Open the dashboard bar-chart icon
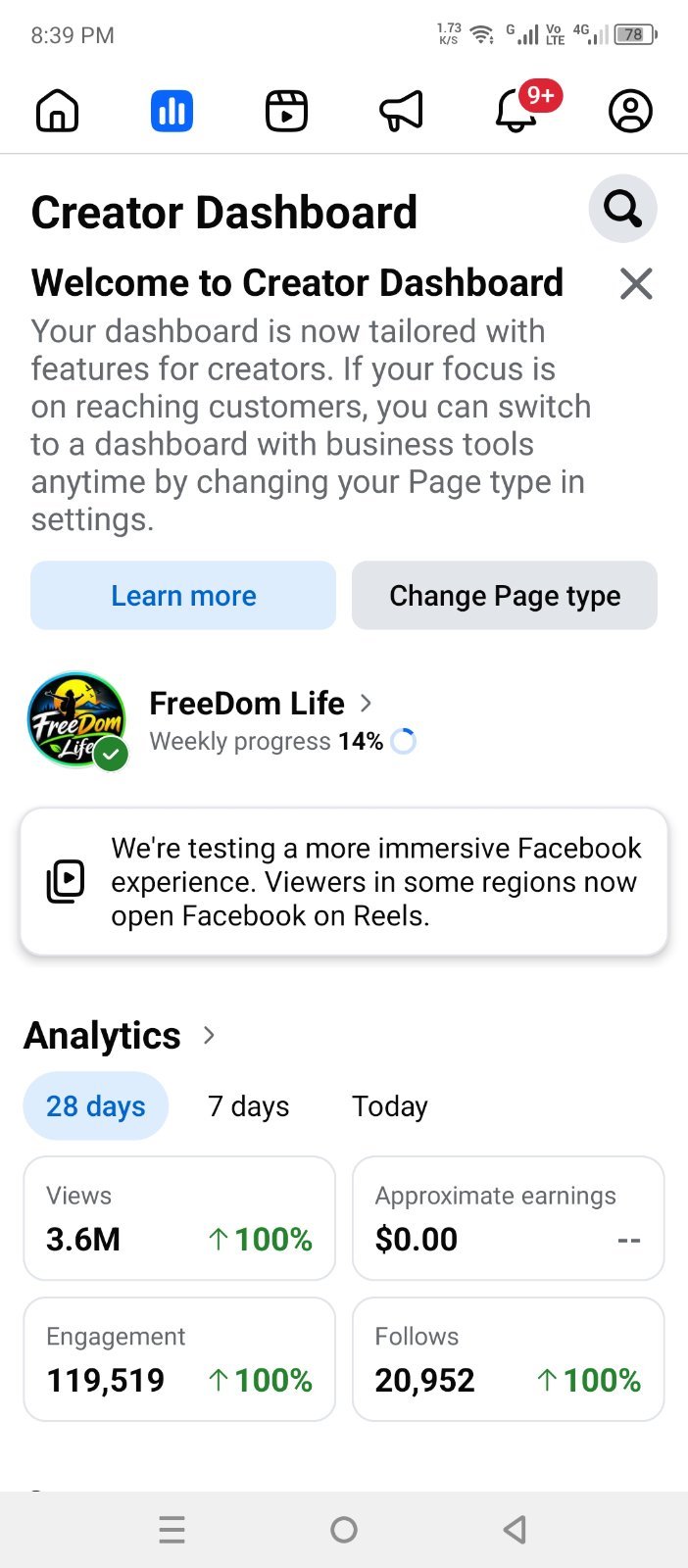 click(x=172, y=111)
